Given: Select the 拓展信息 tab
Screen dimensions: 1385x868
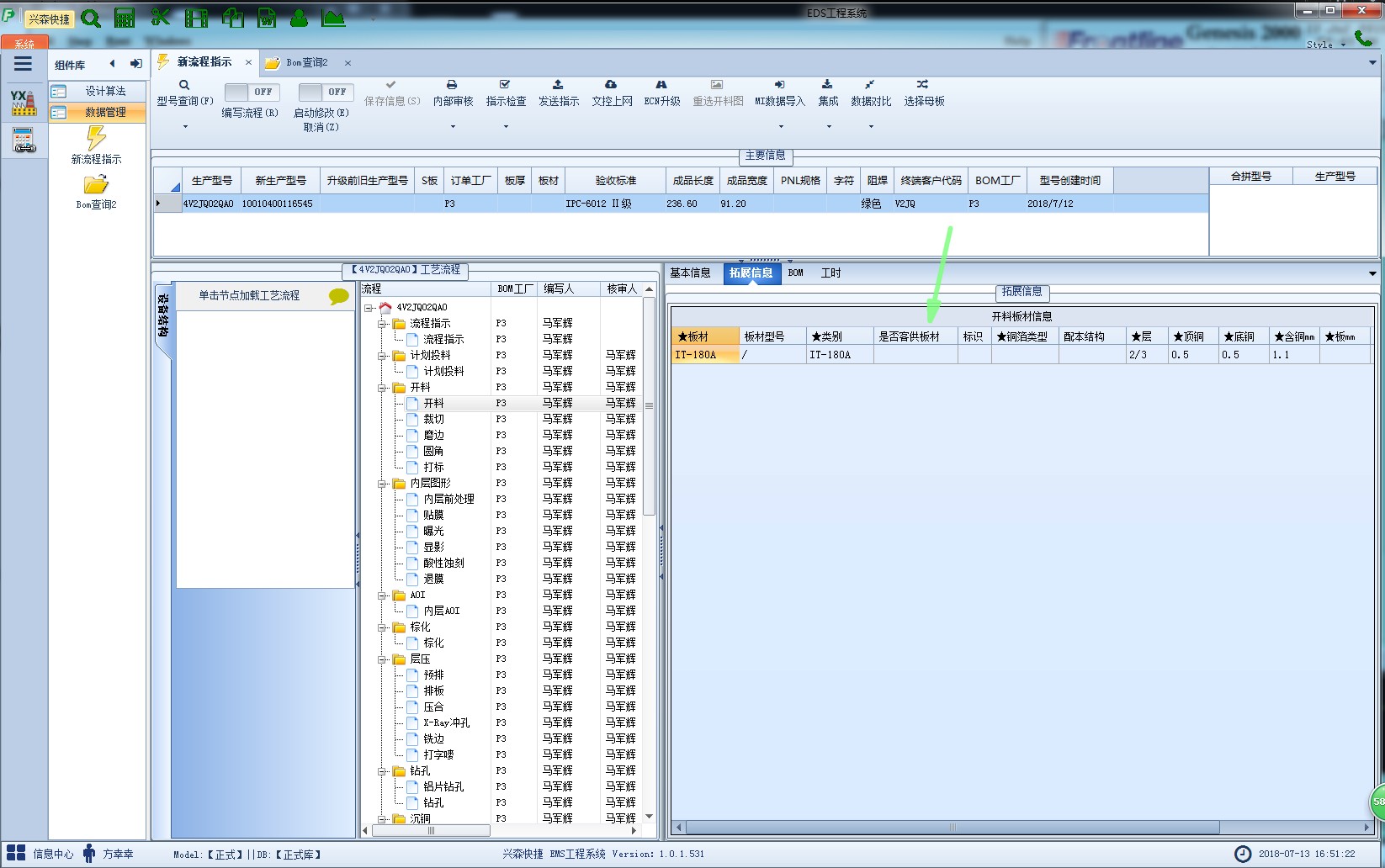Looking at the screenshot, I should point(751,273).
